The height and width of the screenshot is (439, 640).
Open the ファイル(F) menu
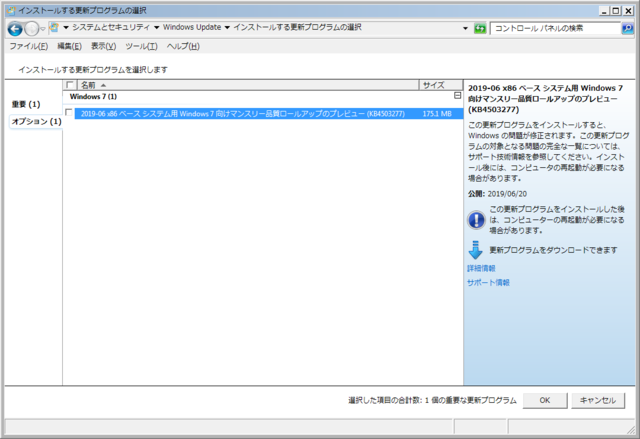coord(29,46)
